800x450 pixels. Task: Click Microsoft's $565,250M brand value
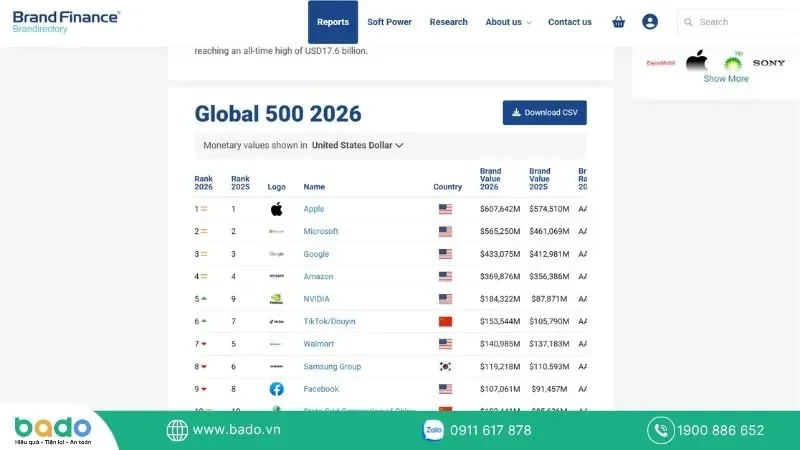500,231
